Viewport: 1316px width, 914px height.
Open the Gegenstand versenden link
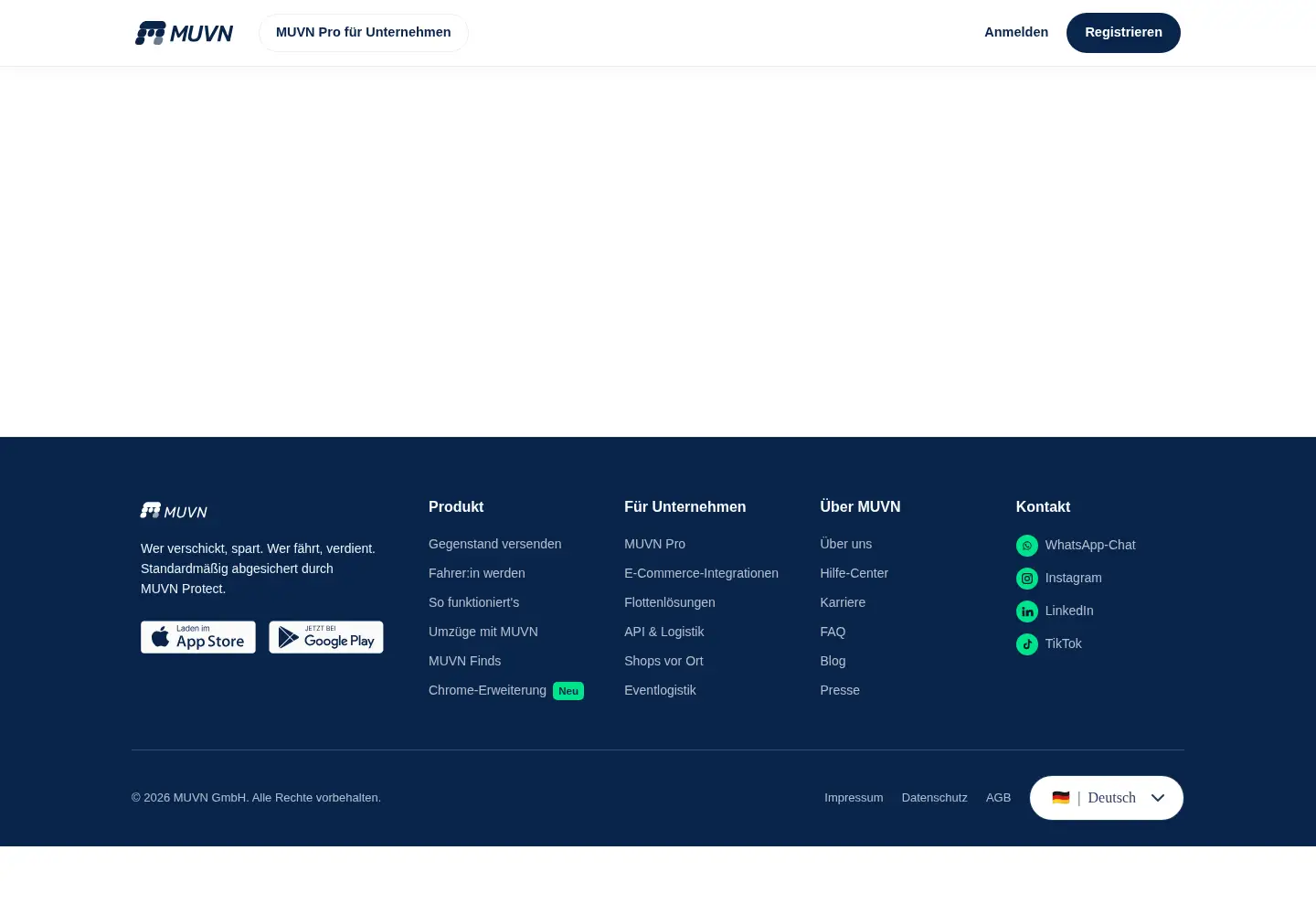point(495,544)
